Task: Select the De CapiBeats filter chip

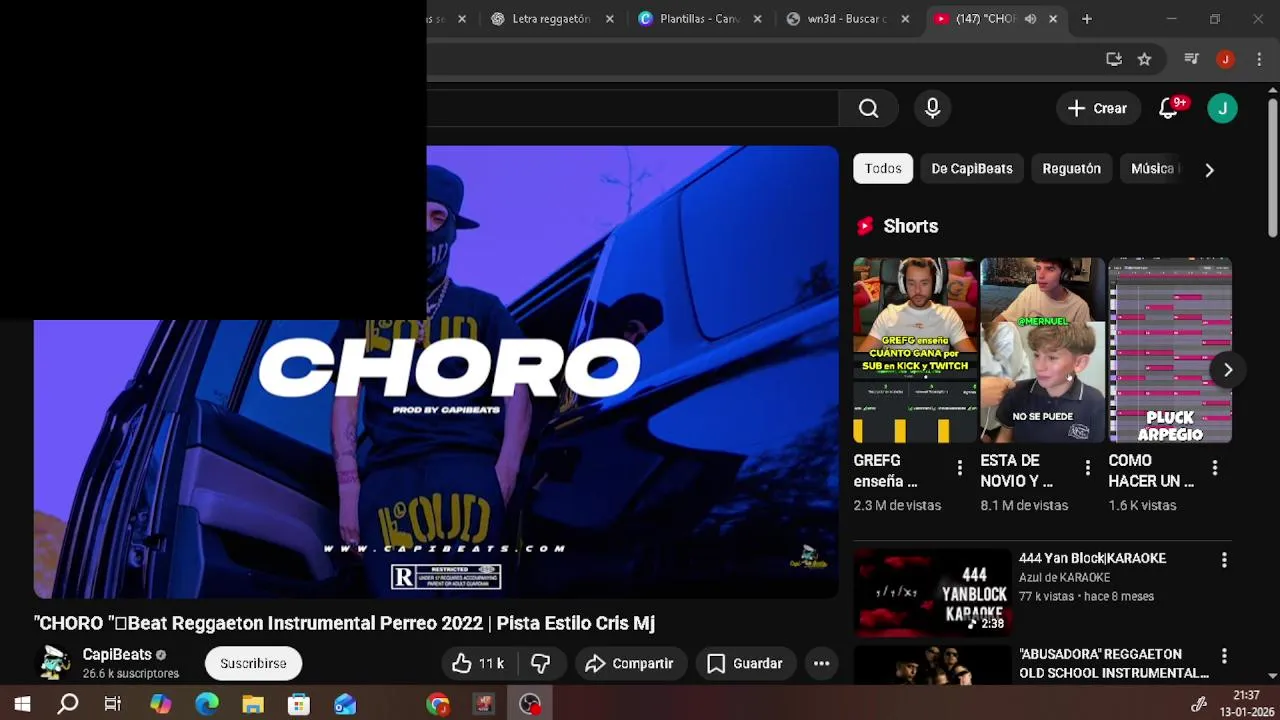Action: point(972,169)
